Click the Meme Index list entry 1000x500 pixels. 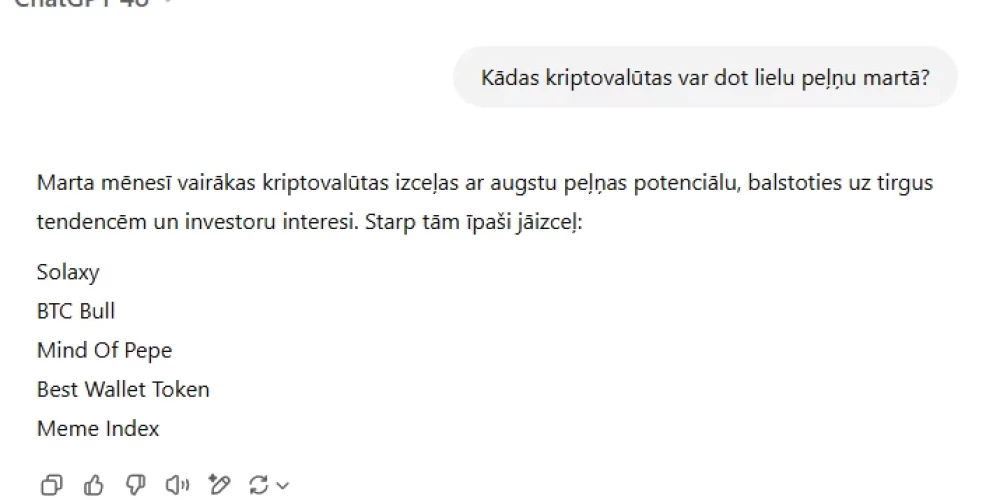(98, 428)
